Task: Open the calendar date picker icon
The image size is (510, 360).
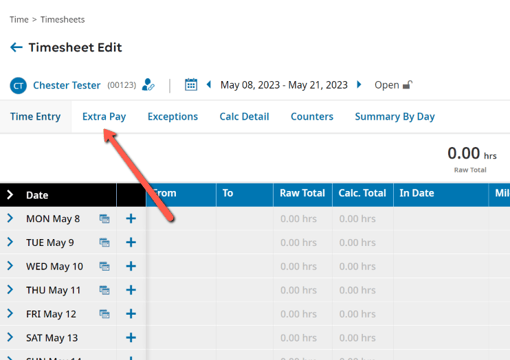Action: coord(191,85)
